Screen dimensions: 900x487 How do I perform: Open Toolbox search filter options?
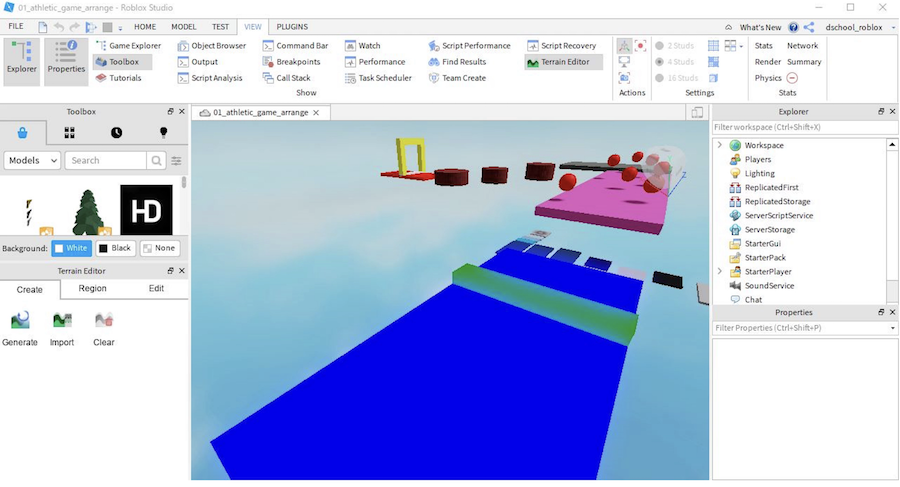tap(176, 161)
